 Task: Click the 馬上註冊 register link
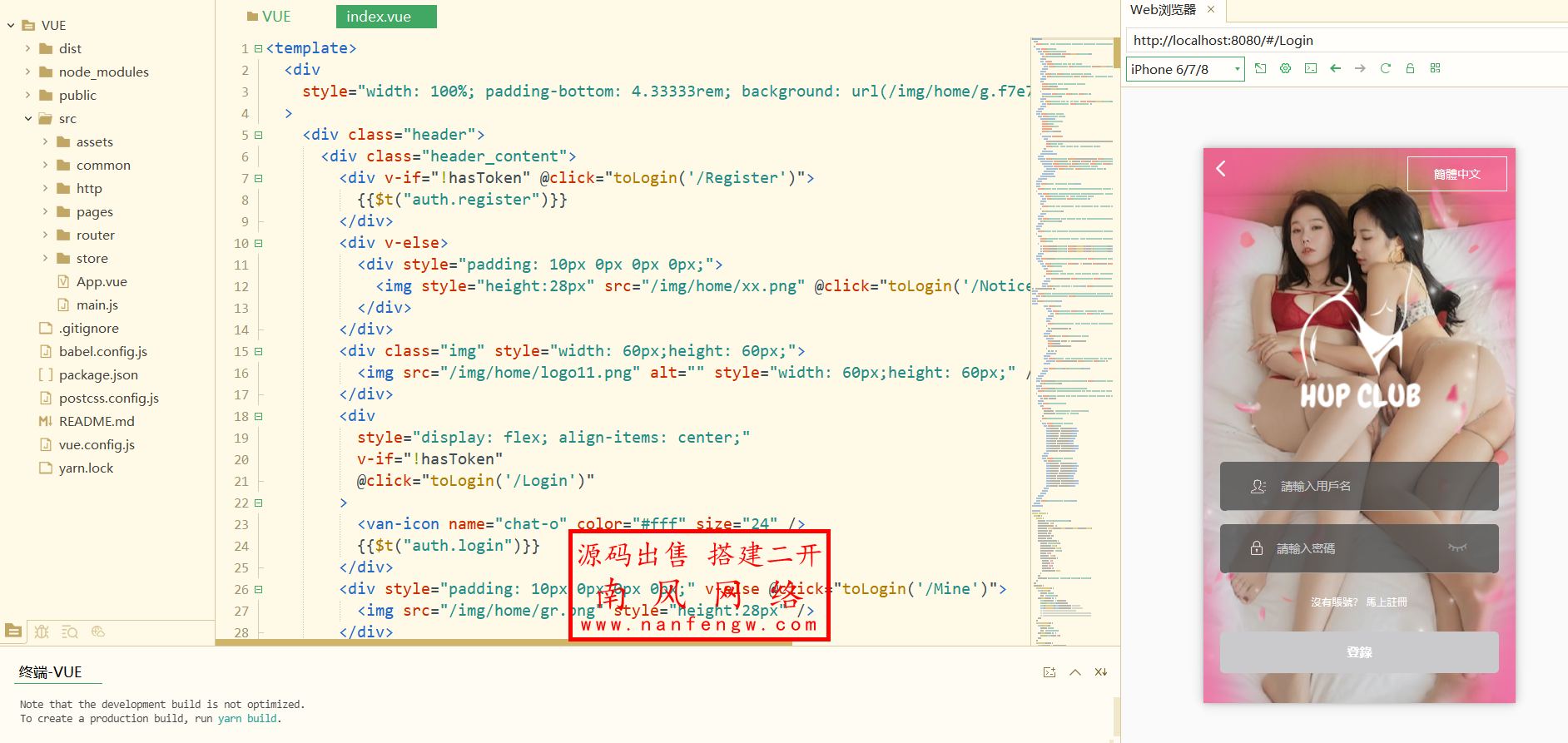(x=1386, y=602)
